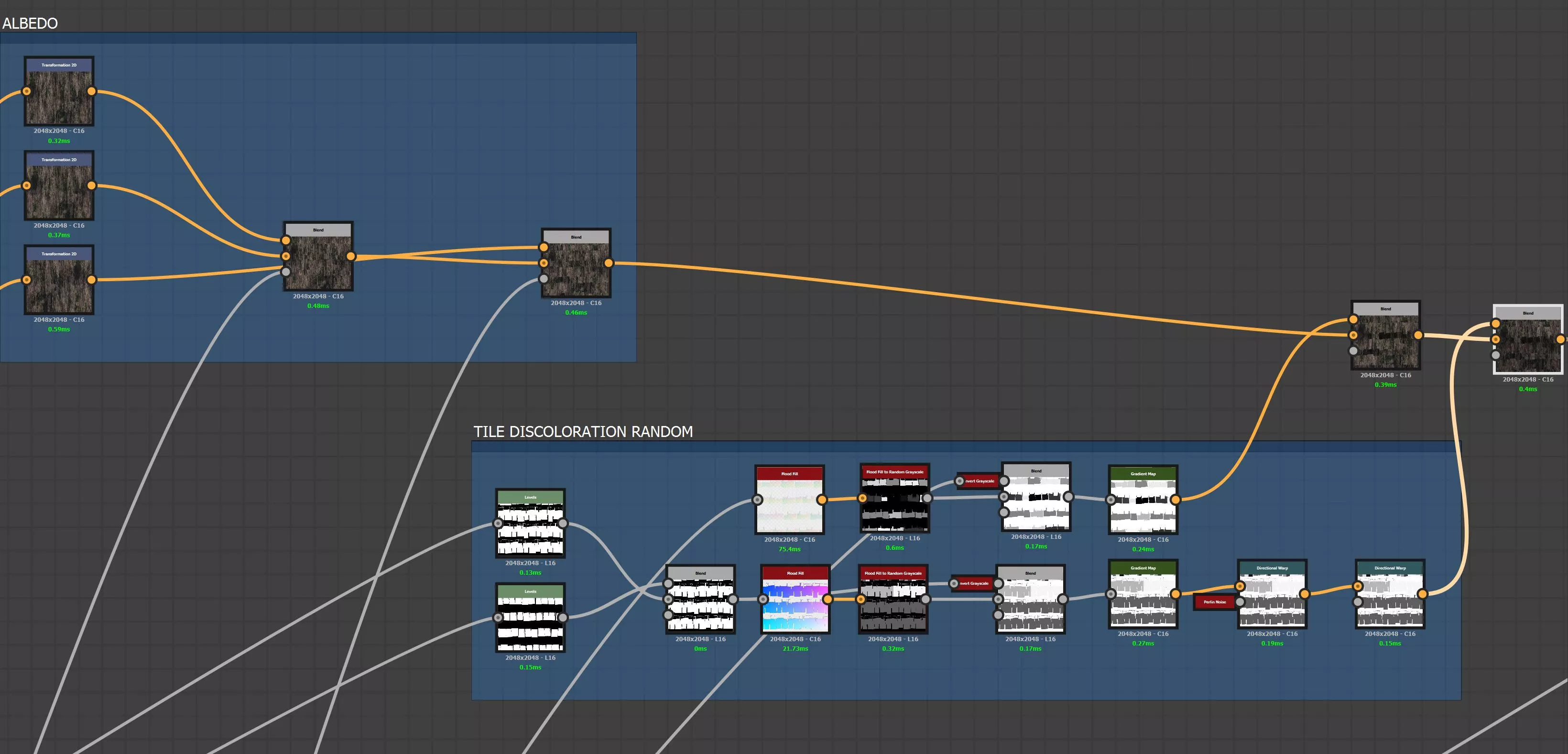
Task: Click the ALBEDO frame title
Action: (30, 24)
